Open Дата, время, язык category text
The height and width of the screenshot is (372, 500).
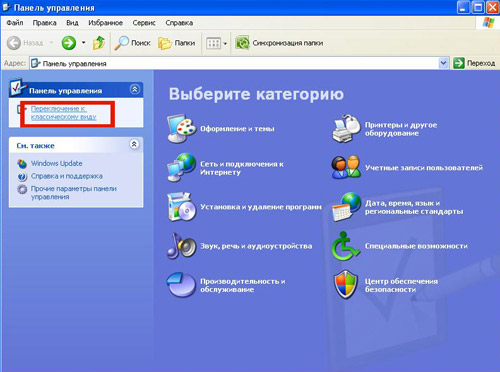pyautogui.click(x=414, y=207)
